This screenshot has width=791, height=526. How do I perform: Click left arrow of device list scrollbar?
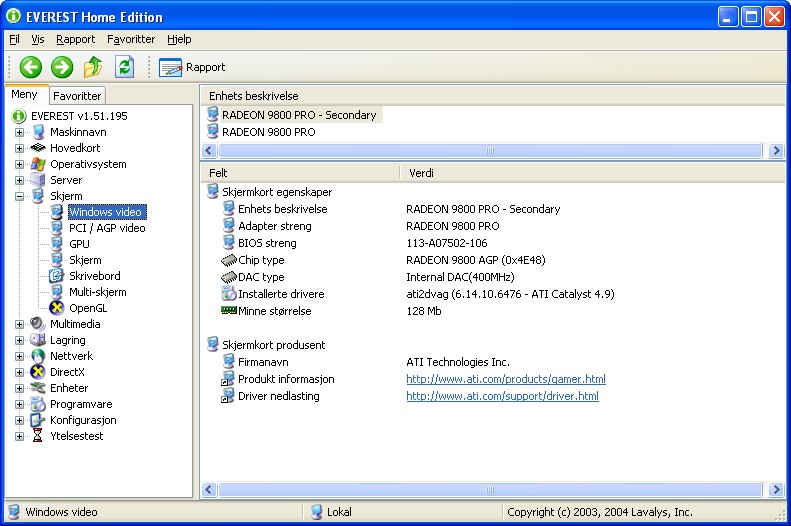[x=209, y=150]
